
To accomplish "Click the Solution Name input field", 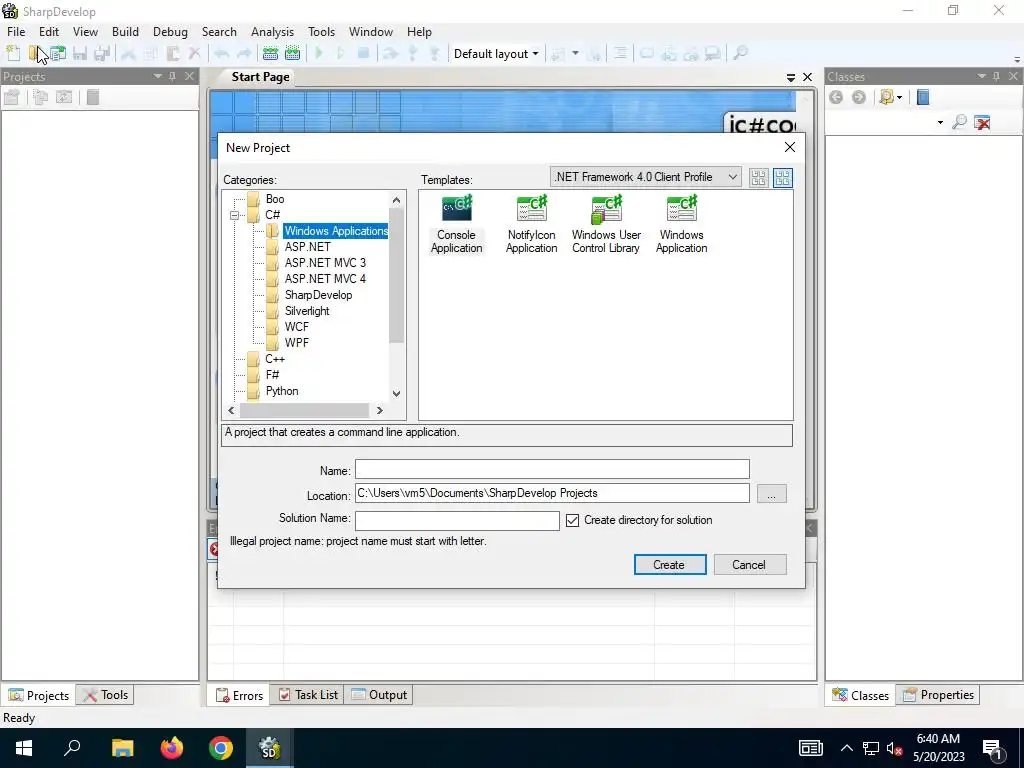I will [x=457, y=520].
